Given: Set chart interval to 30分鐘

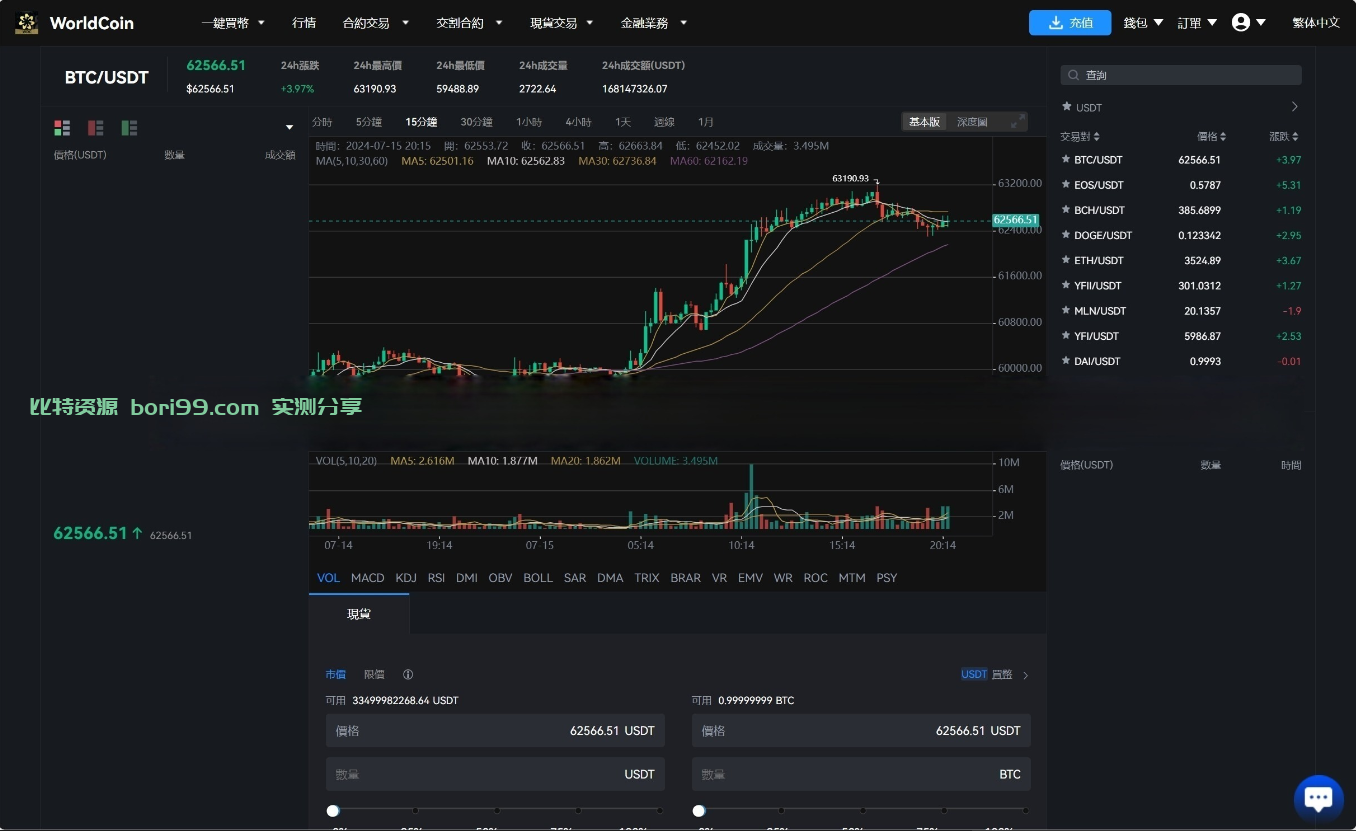Looking at the screenshot, I should [x=476, y=122].
